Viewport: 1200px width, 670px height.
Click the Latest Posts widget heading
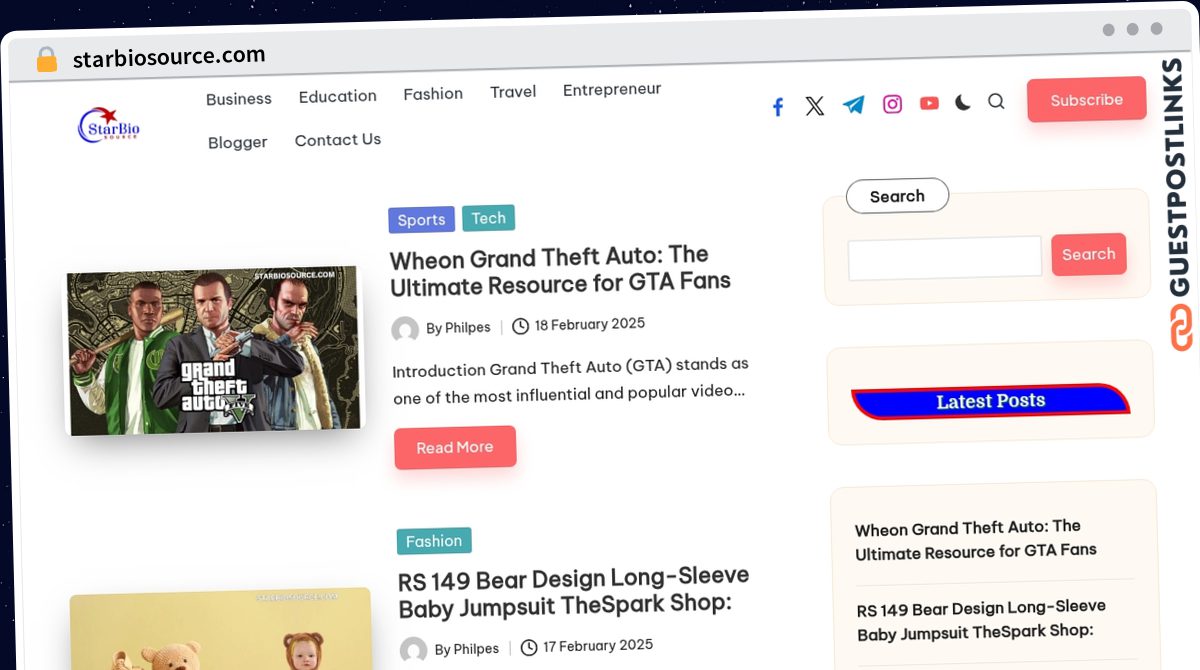[991, 401]
